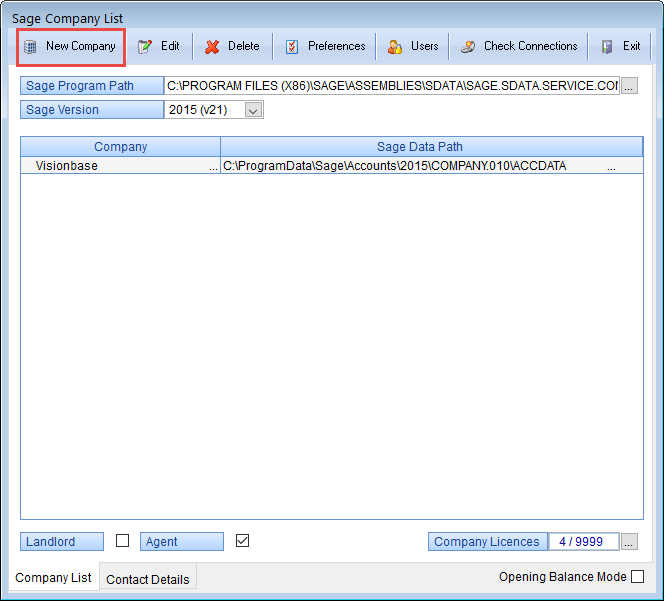Open New Company from toolbar label

click(80, 46)
